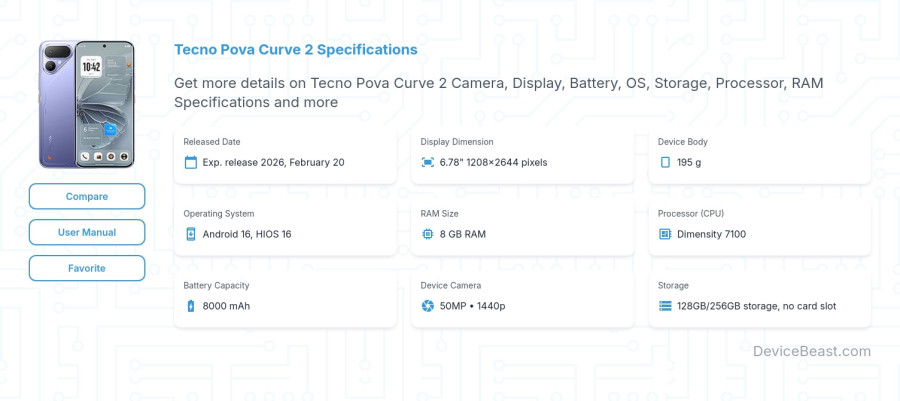The image size is (900, 401).
Task: Click the storage icon beside 128GB/256GB storage
Action: pos(665,306)
